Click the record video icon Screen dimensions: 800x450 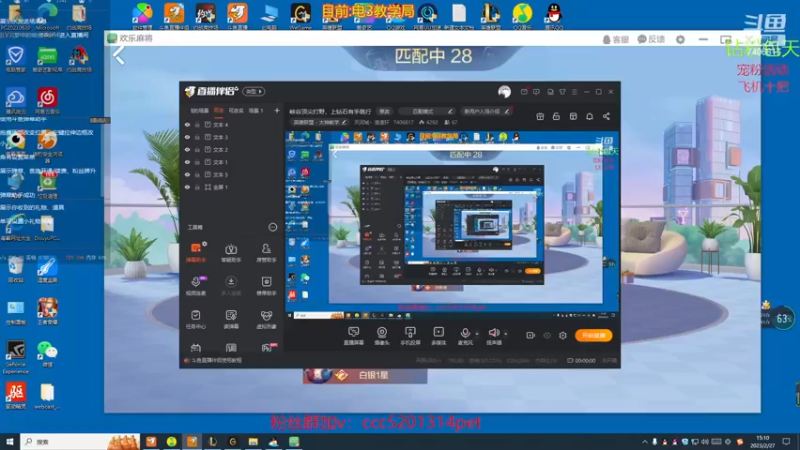coord(530,335)
